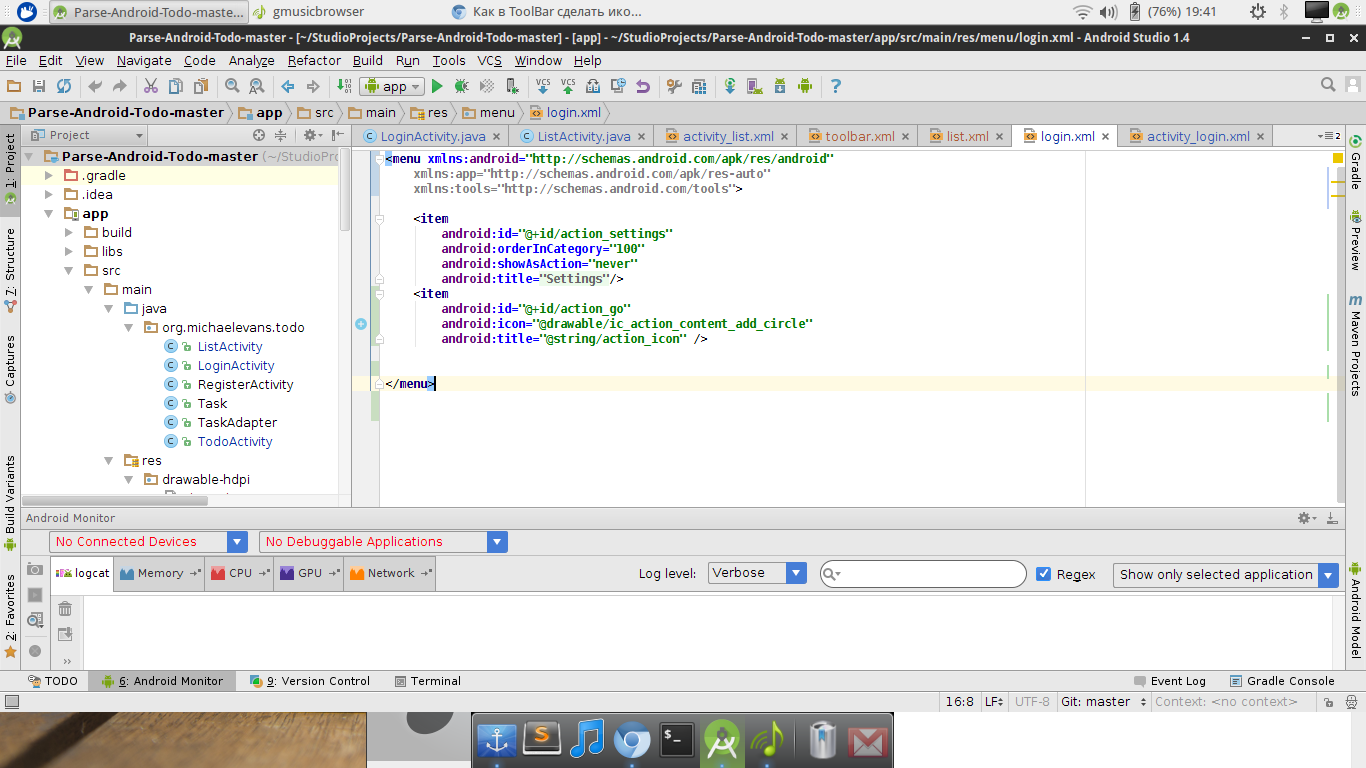The height and width of the screenshot is (768, 1366).
Task: Click the Copy toolbar icon
Action: [x=176, y=87]
